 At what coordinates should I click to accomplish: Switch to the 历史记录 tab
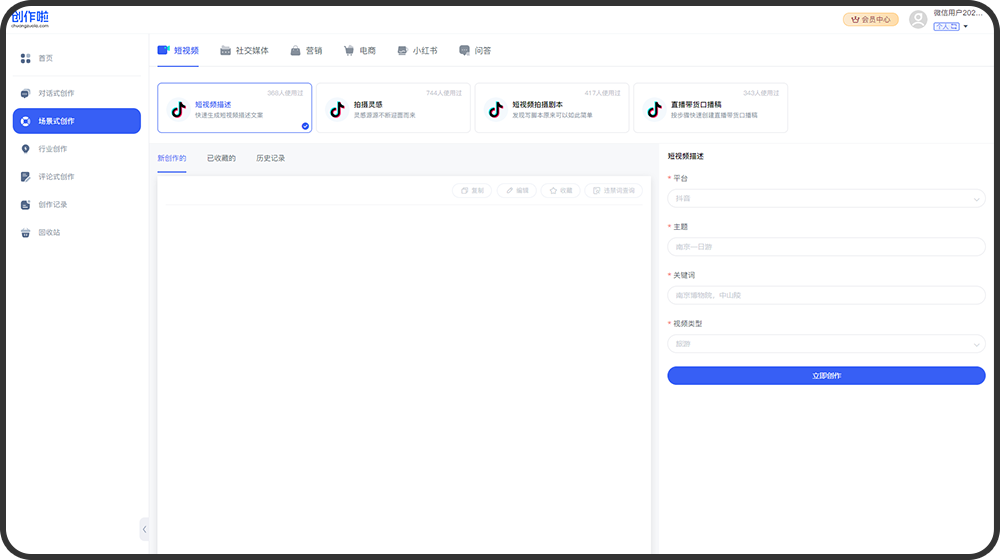click(x=270, y=158)
